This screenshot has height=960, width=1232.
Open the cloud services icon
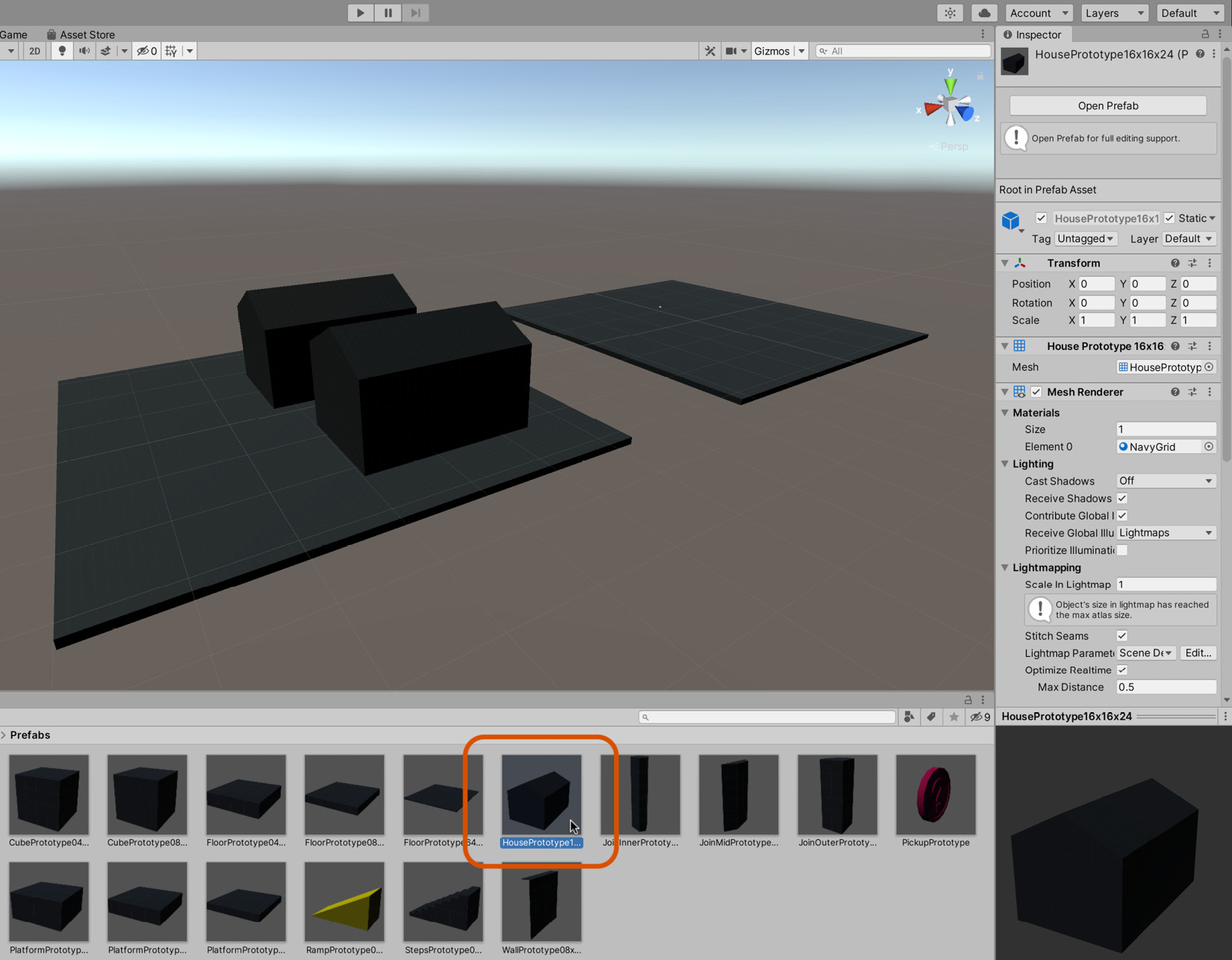(984, 13)
